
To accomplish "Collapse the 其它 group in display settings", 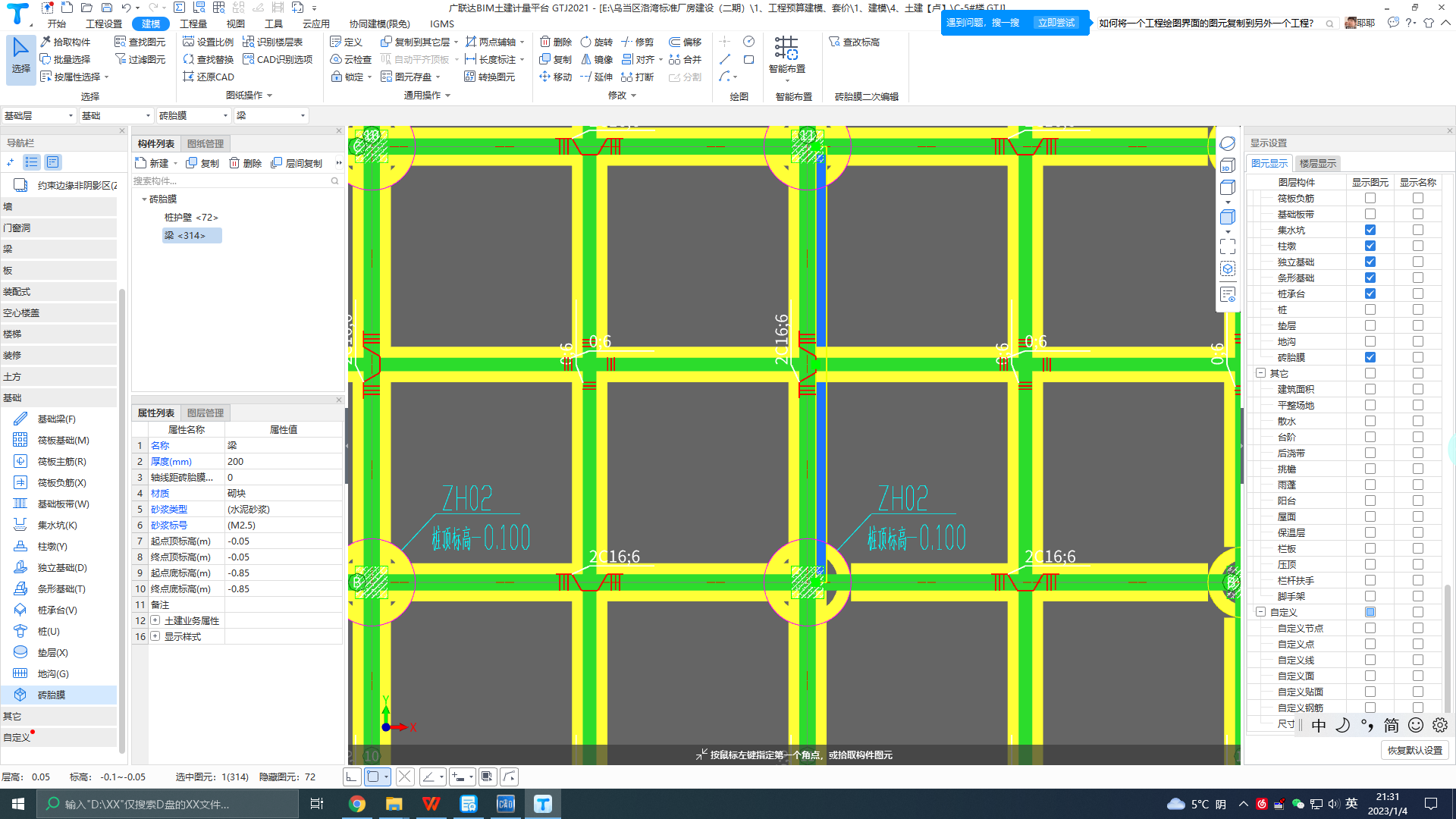I will [x=1260, y=373].
